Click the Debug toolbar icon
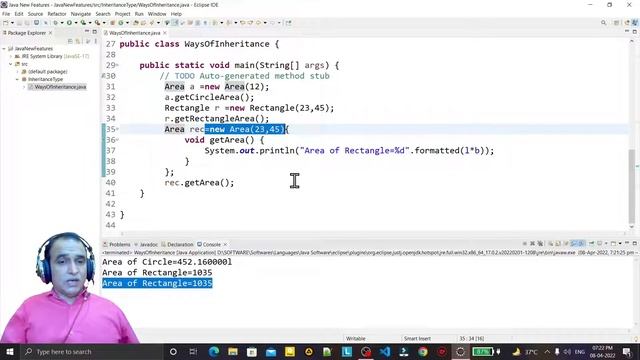The image size is (640, 360). [x=56, y=23]
